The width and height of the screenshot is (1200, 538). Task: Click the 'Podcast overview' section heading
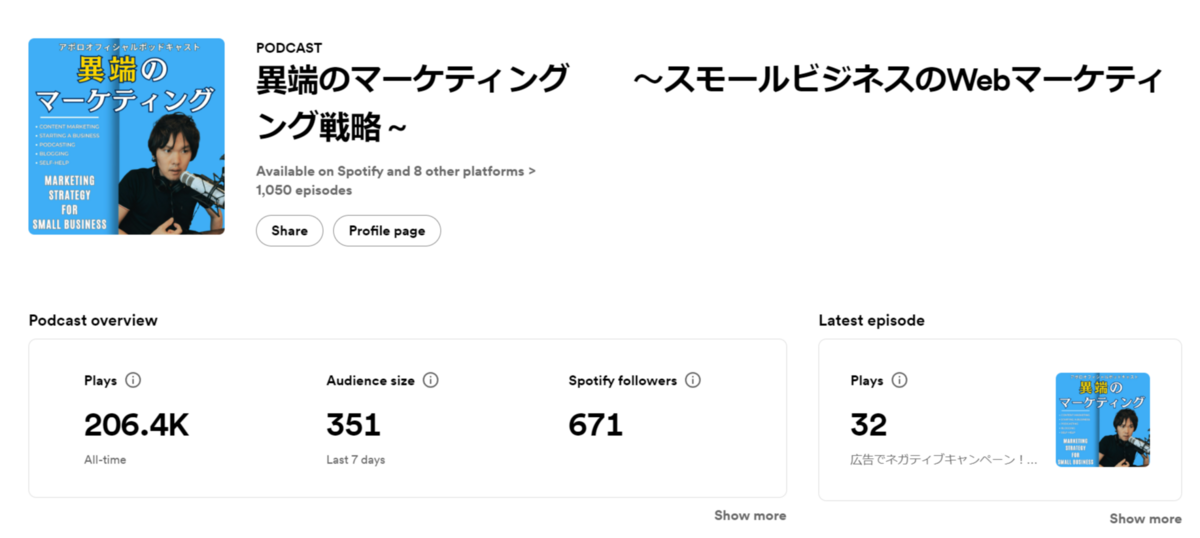(93, 321)
